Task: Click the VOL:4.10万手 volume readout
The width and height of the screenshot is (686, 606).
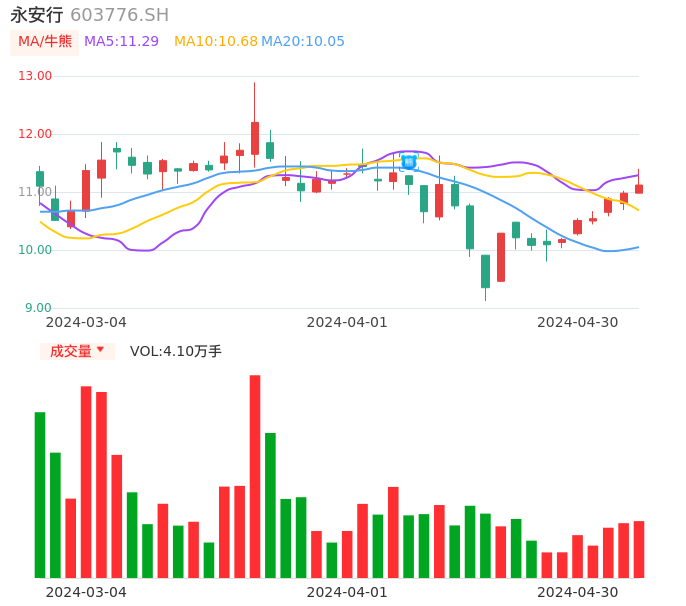Action: click(x=175, y=351)
